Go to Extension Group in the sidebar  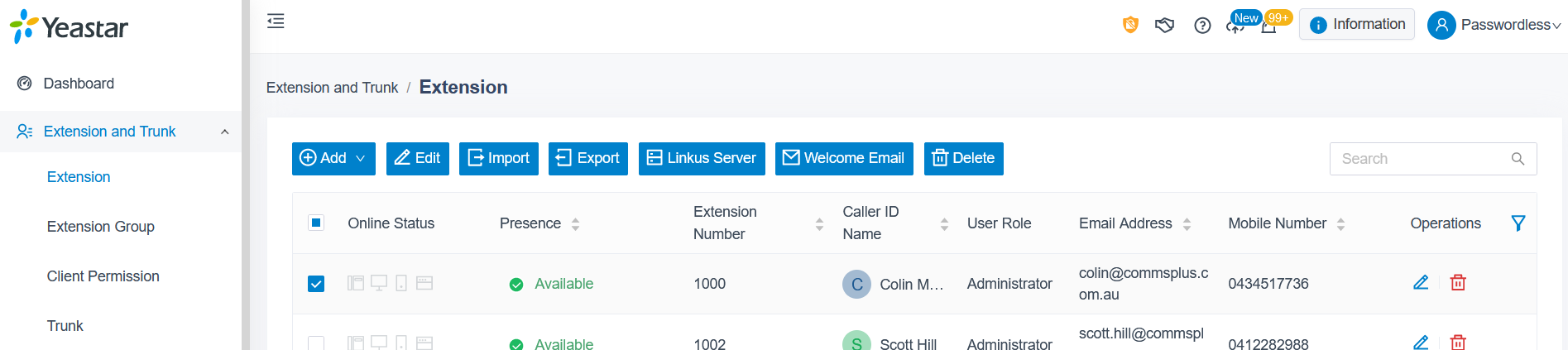tap(101, 227)
